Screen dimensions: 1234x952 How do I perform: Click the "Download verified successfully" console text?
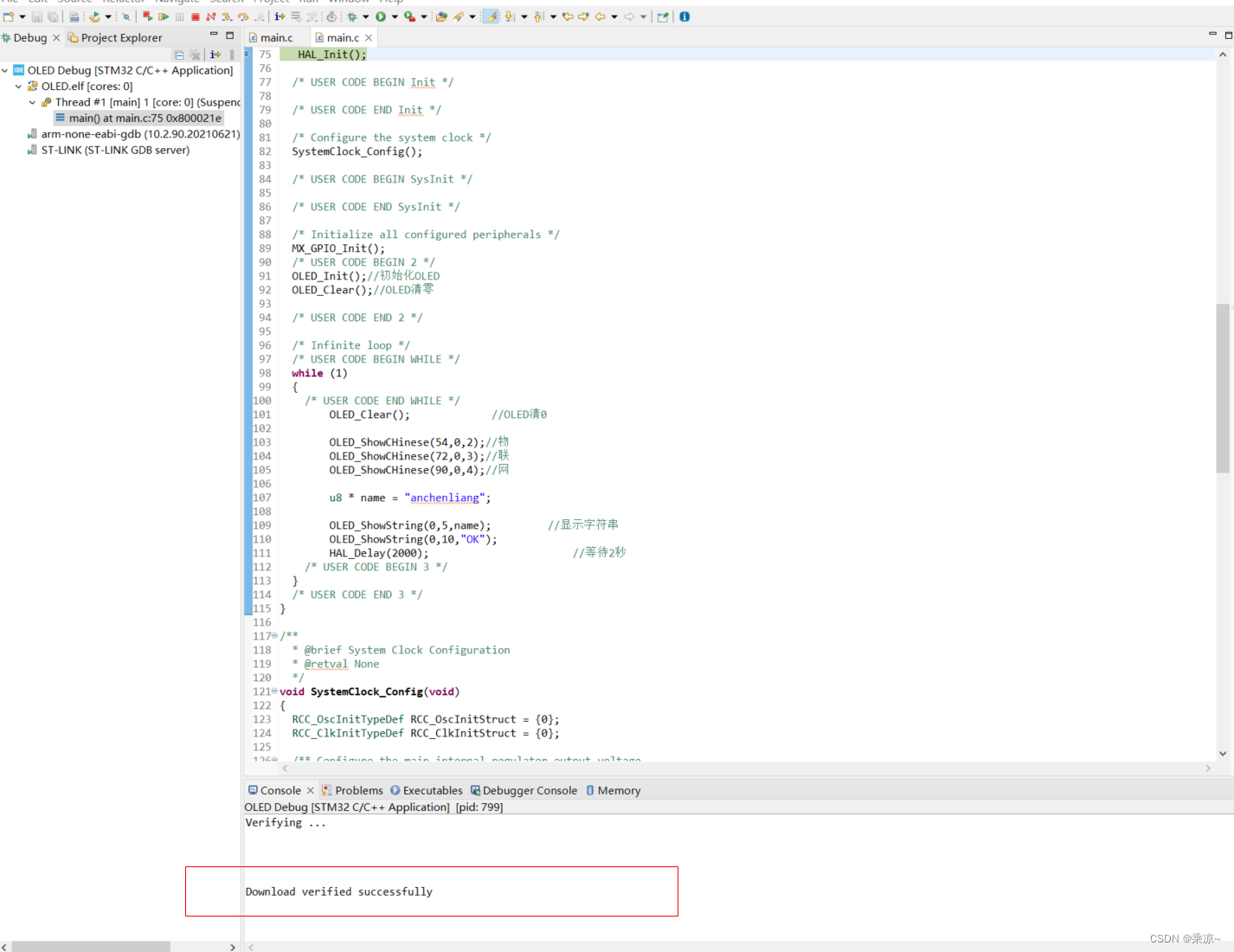click(338, 891)
